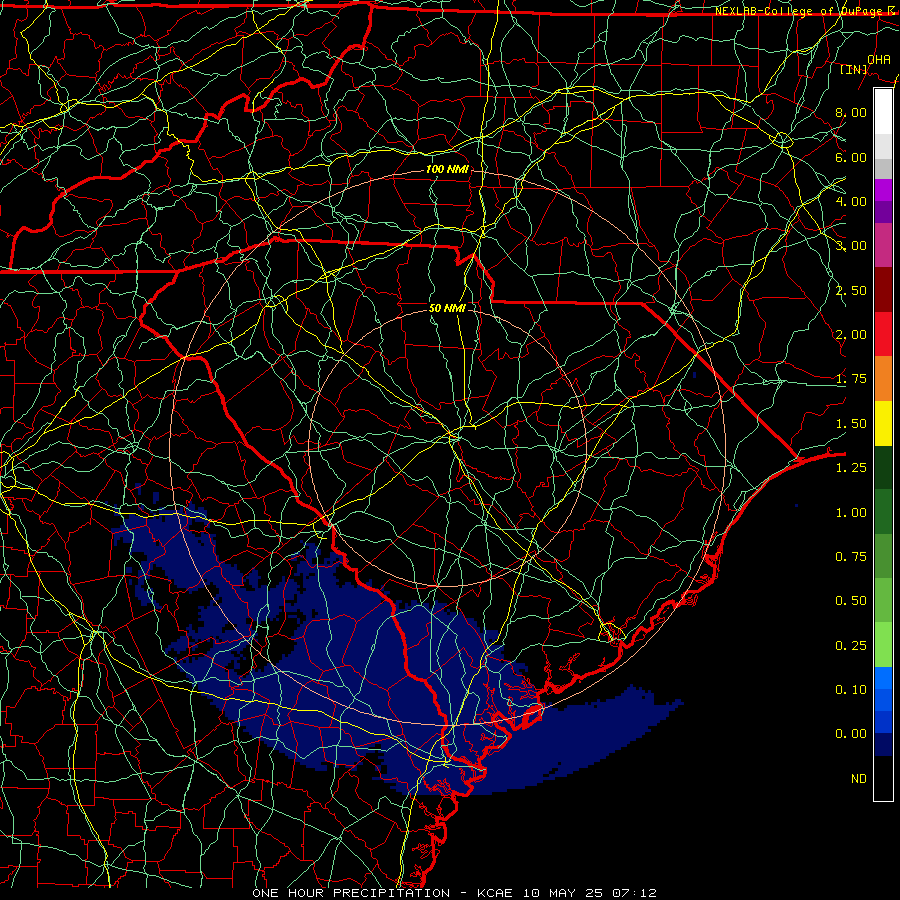Screen dimensions: 900x900
Task: Pick the orange legend swatch
Action: click(883, 379)
